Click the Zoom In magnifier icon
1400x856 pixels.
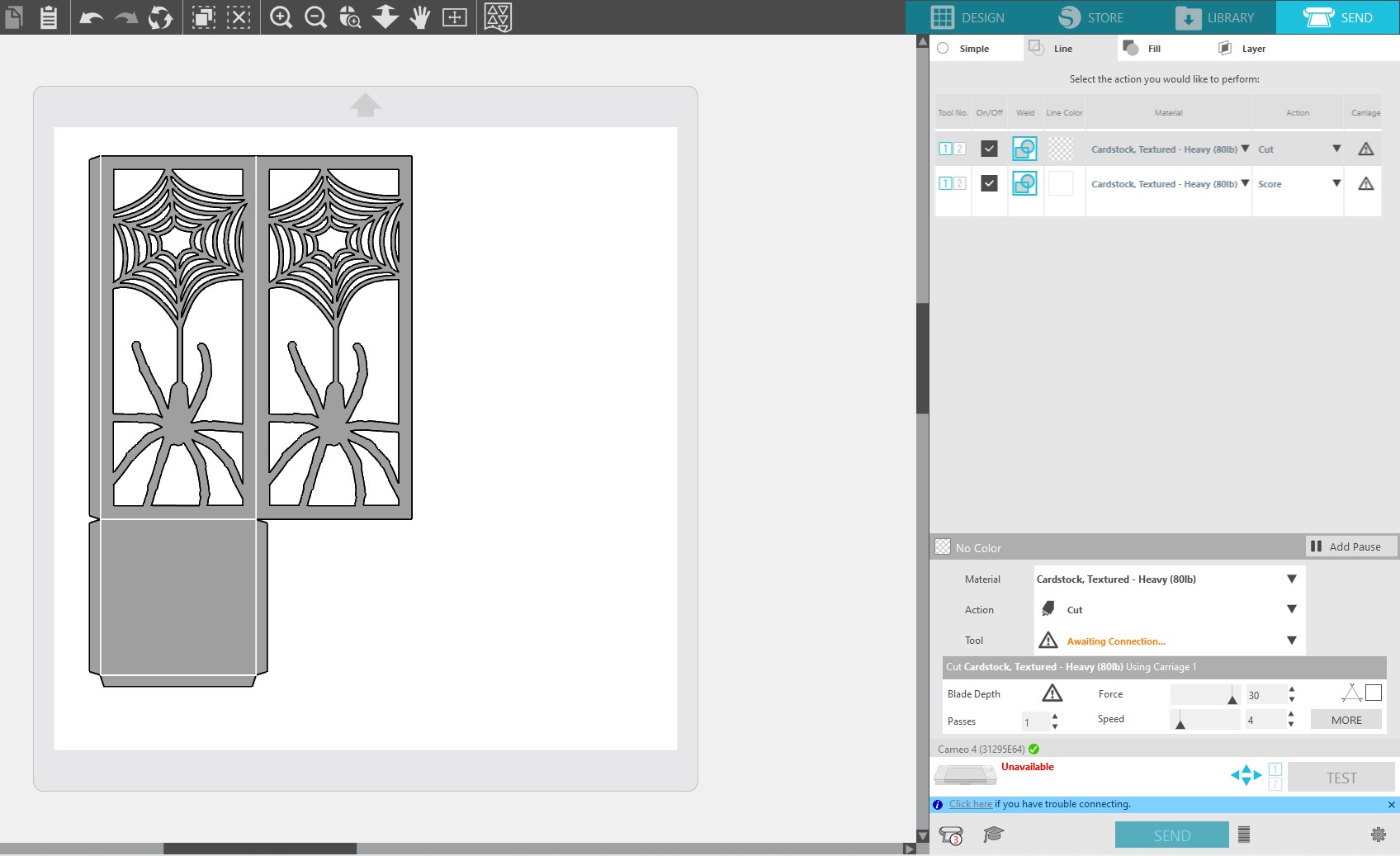281,17
